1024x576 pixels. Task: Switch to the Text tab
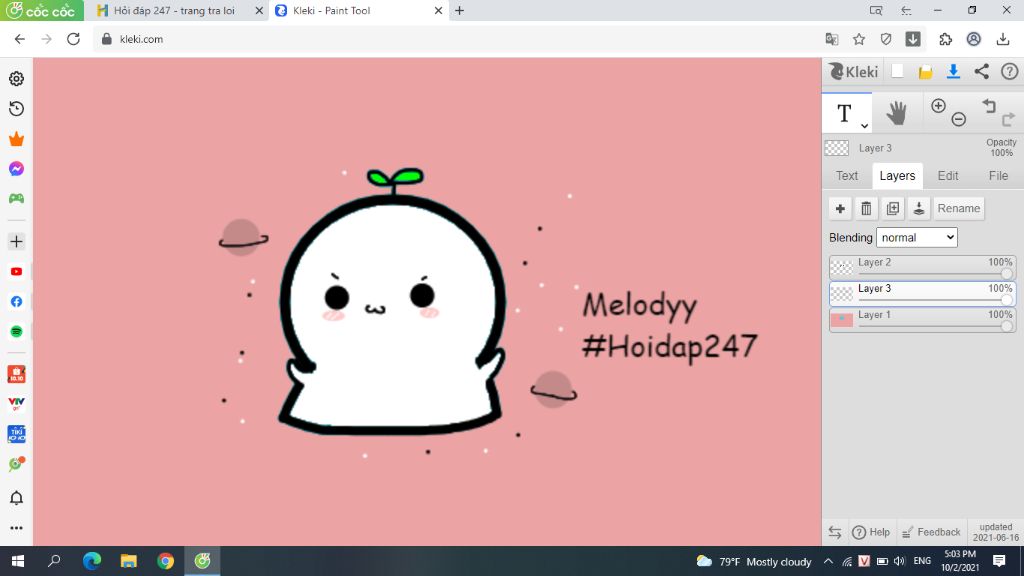[846, 176]
